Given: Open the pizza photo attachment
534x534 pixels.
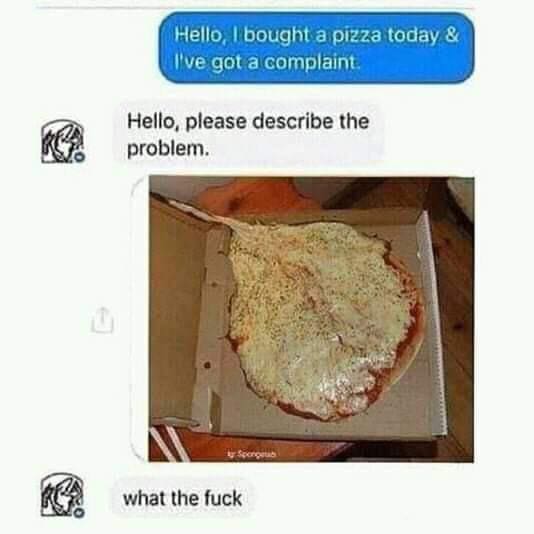Looking at the screenshot, I should (x=311, y=319).
